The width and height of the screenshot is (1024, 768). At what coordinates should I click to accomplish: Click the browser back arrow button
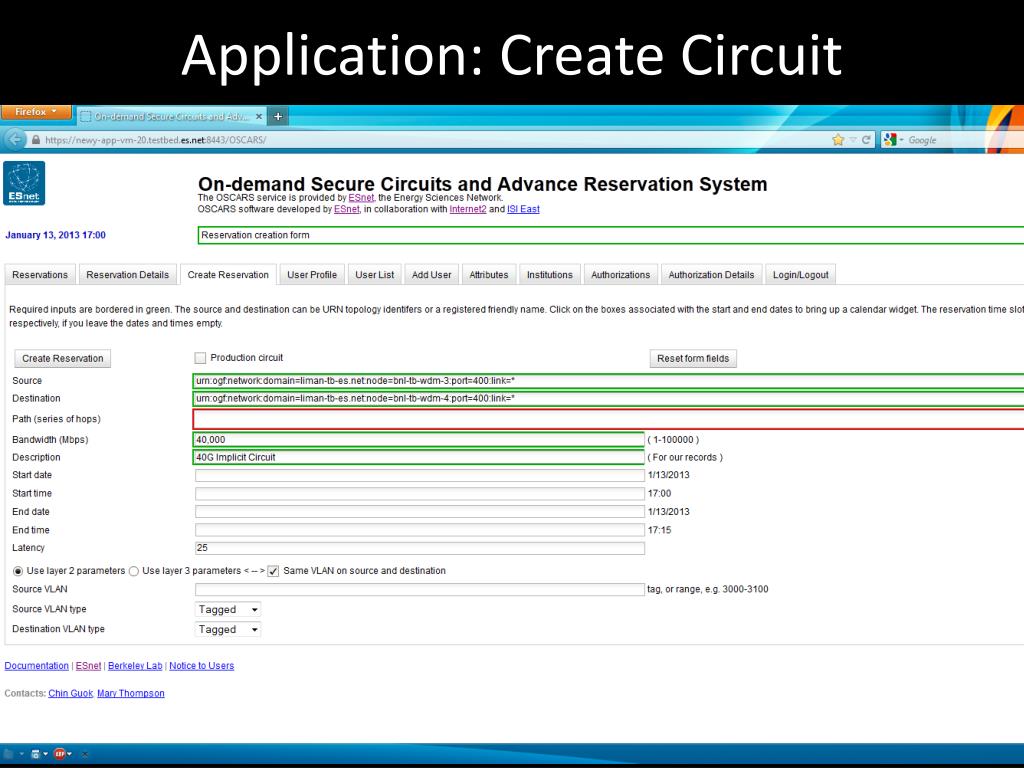click(15, 140)
